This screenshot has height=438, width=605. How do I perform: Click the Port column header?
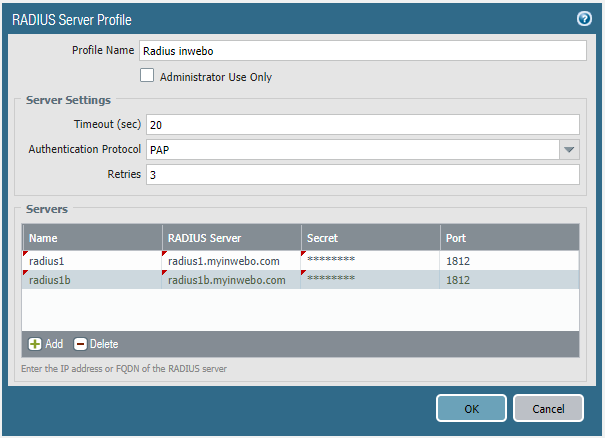pyautogui.click(x=509, y=238)
